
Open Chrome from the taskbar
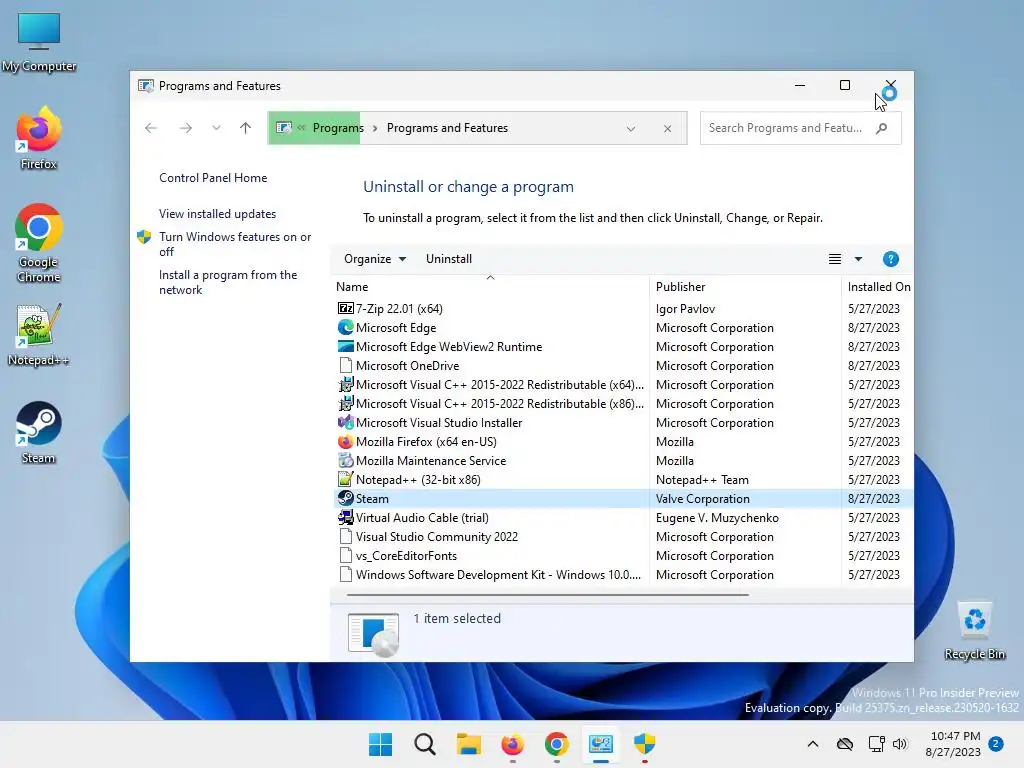click(x=556, y=744)
